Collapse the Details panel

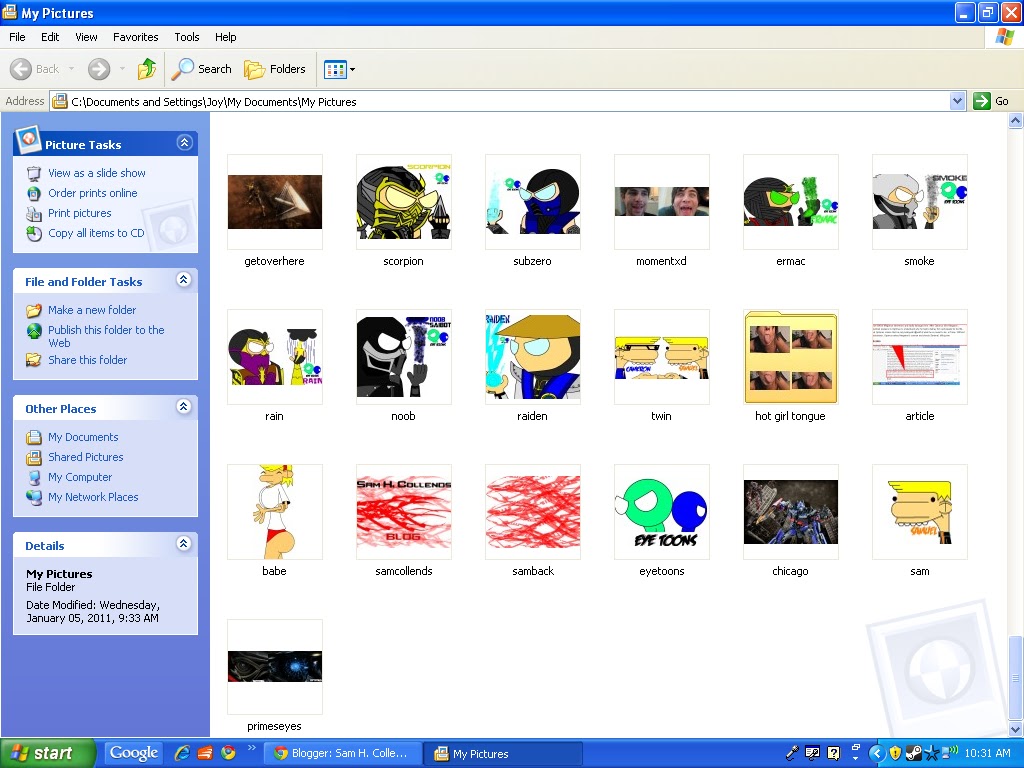pyautogui.click(x=184, y=544)
